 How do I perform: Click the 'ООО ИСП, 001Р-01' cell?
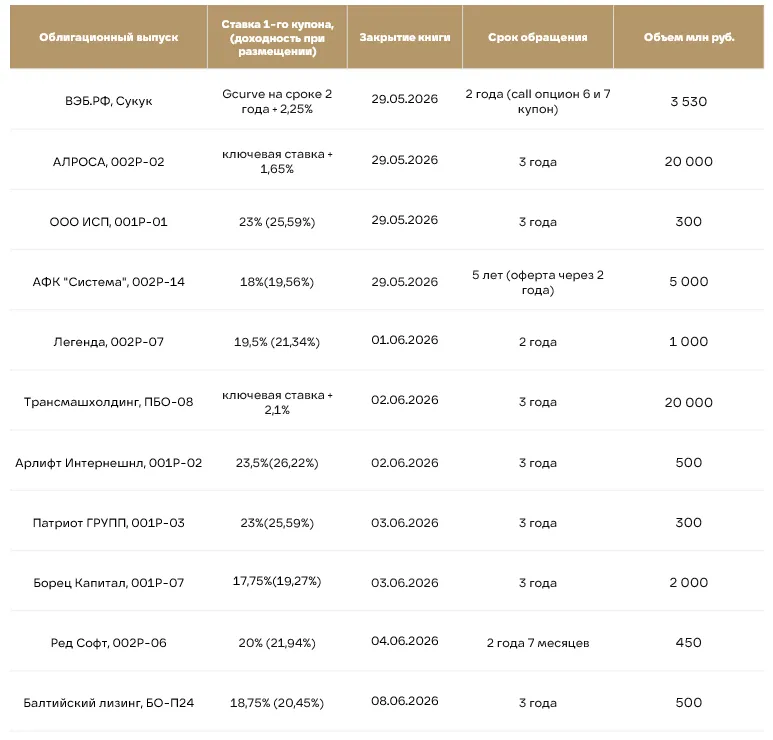click(108, 222)
